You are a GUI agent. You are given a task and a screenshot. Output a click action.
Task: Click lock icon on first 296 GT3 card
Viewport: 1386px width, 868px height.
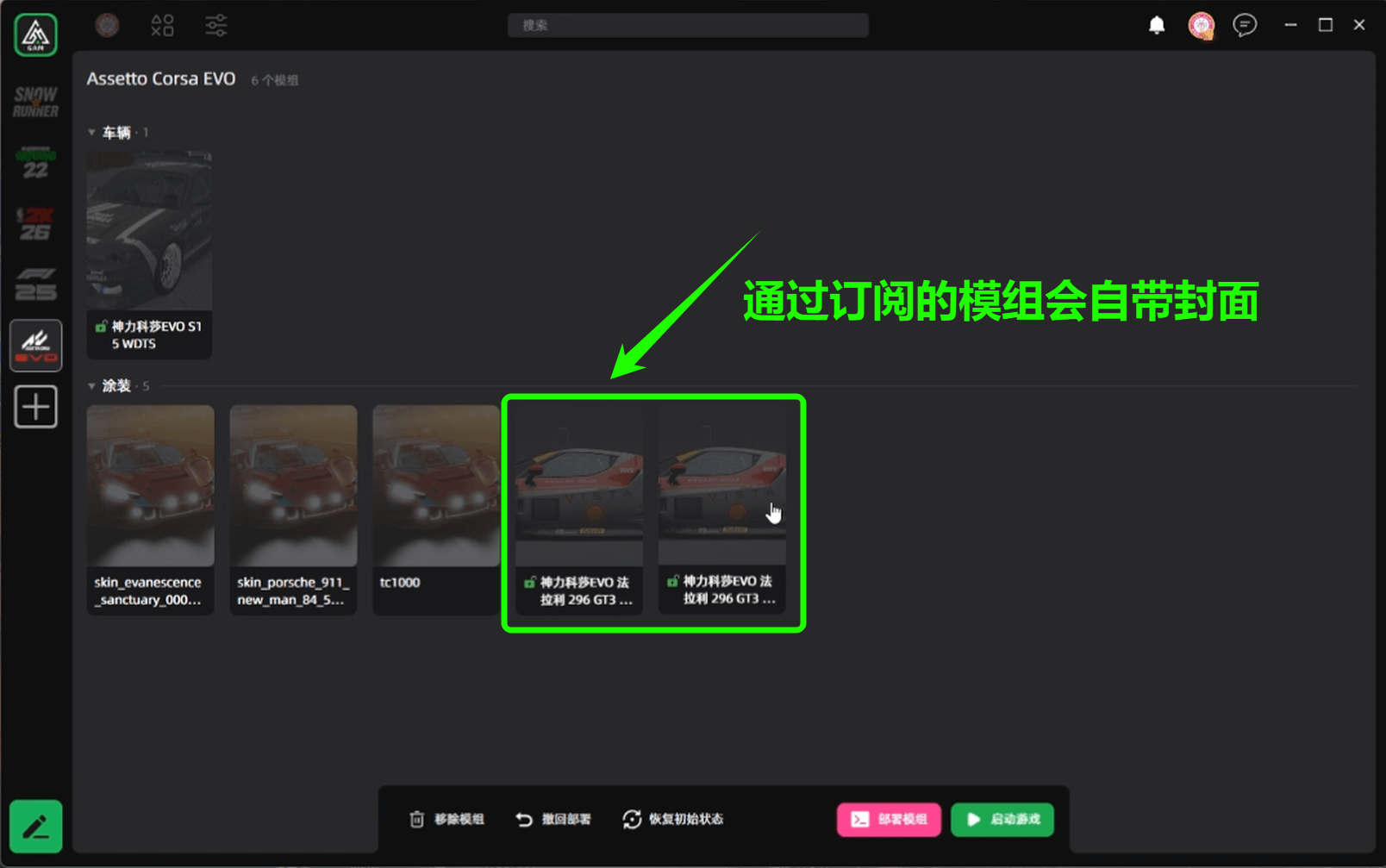(x=530, y=583)
